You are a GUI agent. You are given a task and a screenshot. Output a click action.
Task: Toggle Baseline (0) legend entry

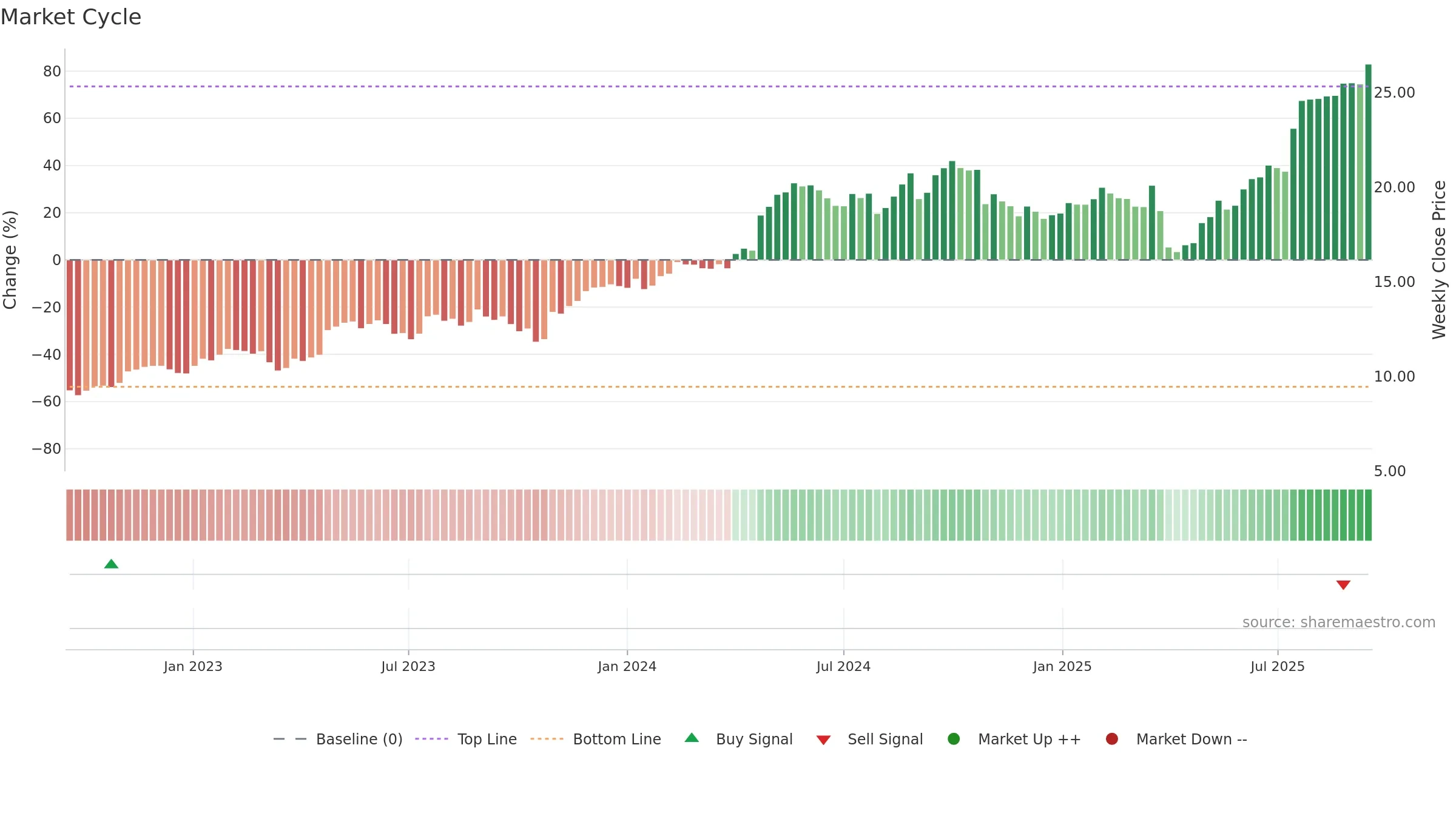coord(338,740)
